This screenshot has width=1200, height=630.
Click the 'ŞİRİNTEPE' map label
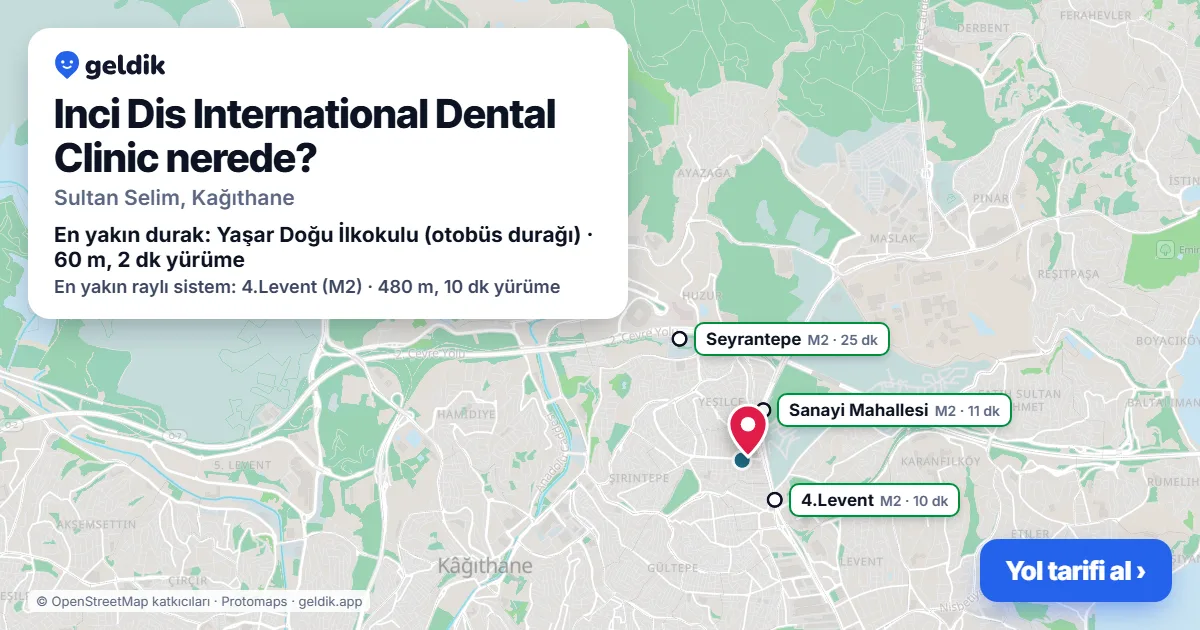point(638,478)
